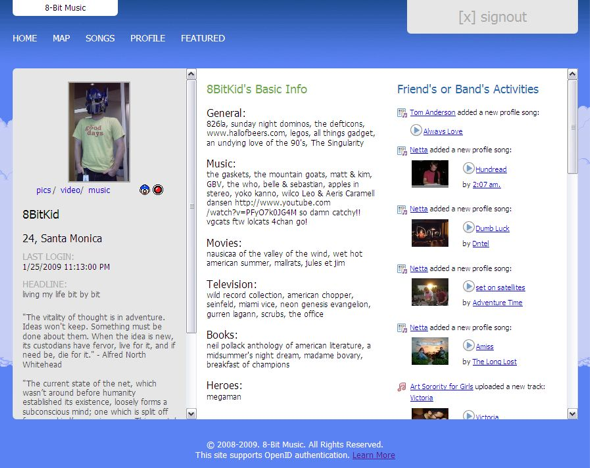
Task: Visit Tom Anderson's profile link
Action: point(432,112)
